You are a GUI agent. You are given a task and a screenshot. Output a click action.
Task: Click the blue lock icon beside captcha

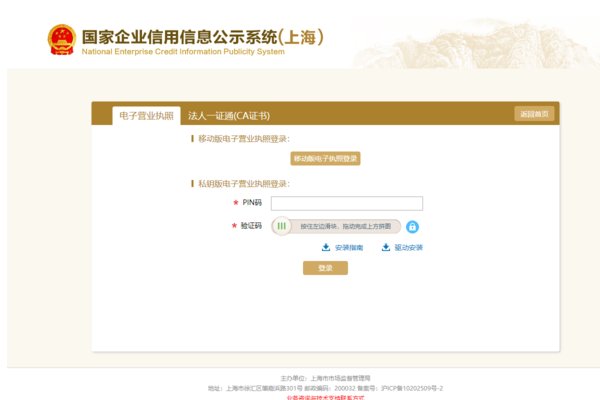(x=412, y=227)
